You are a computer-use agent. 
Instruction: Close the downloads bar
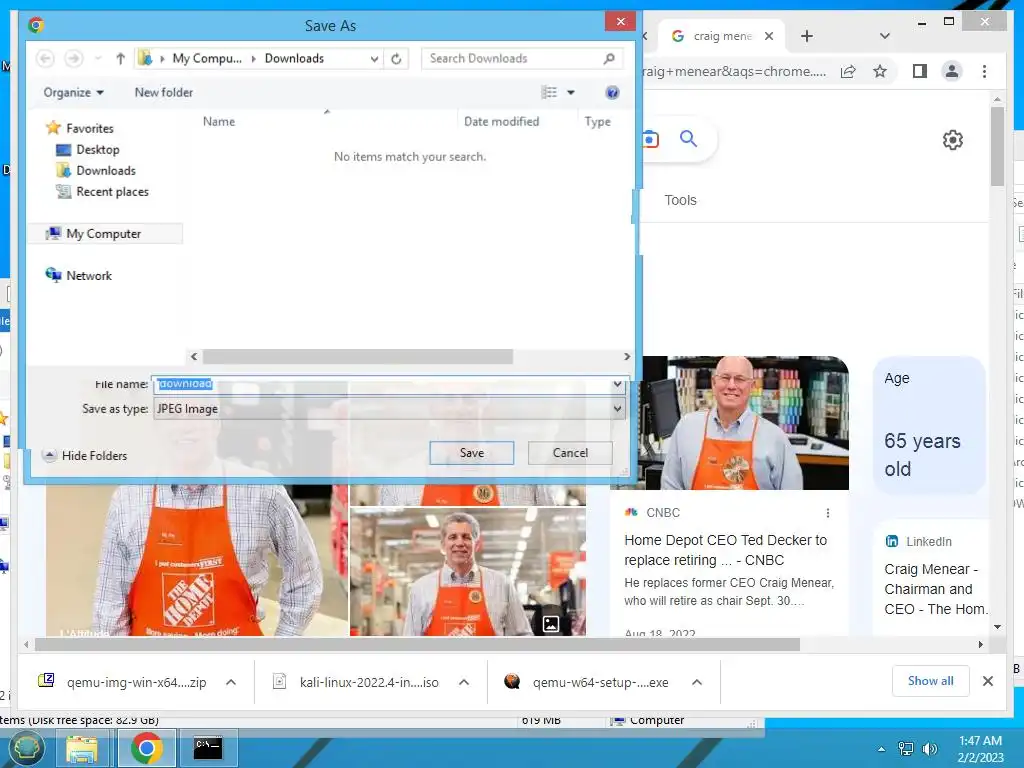[987, 681]
